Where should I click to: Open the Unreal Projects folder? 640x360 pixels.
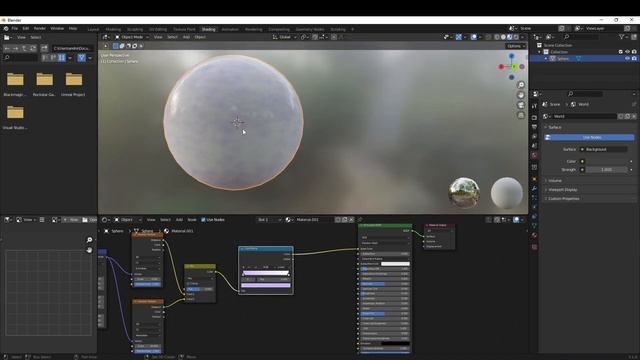pyautogui.click(x=74, y=84)
